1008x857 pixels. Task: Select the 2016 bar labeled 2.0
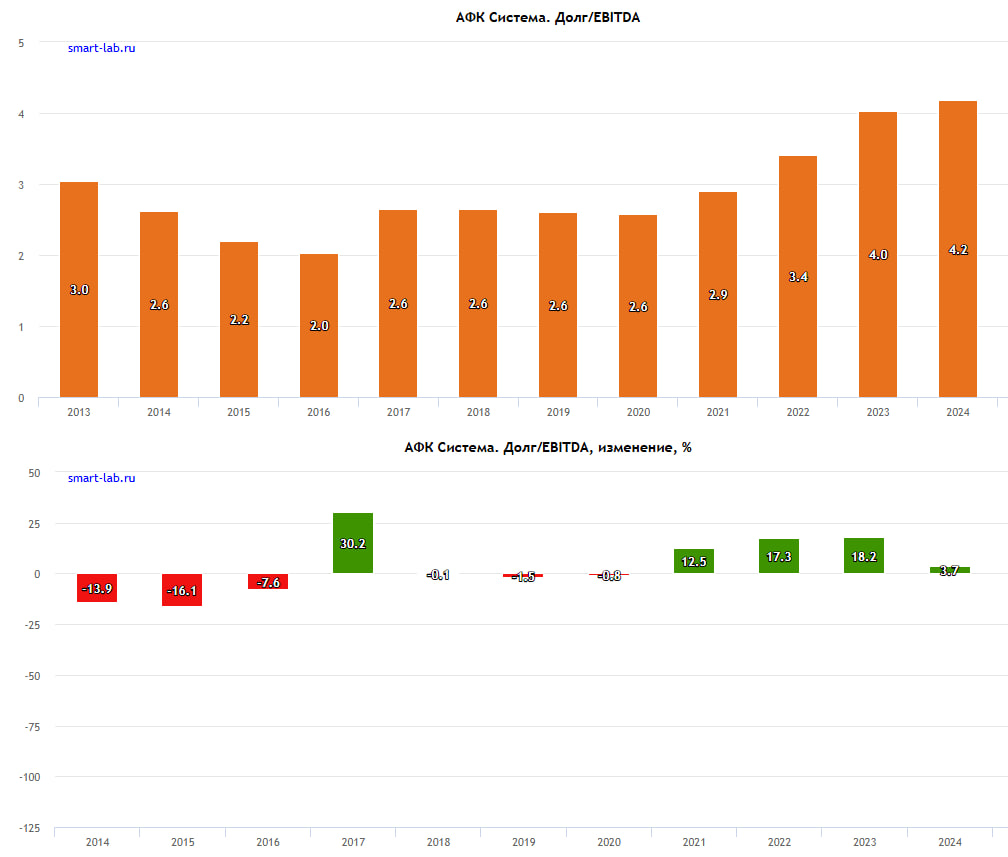click(319, 325)
